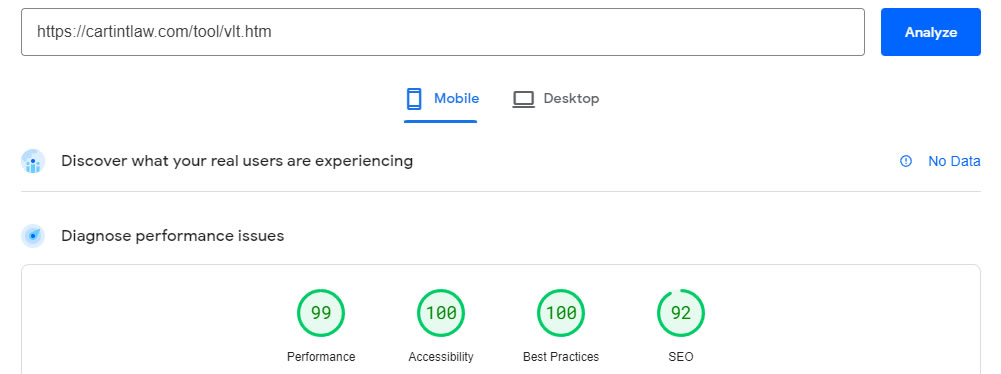Jump to the Accessibility label

[441, 357]
